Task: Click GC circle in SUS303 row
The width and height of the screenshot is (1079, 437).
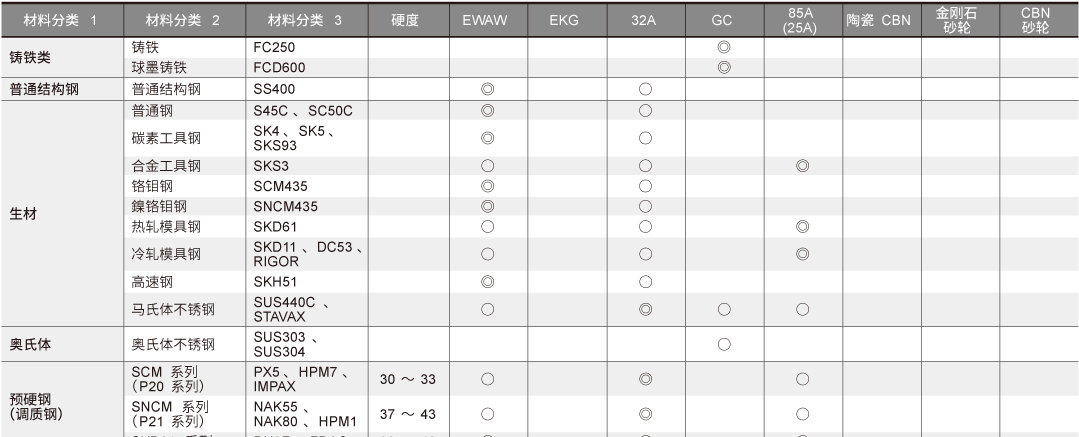Action: coord(724,344)
